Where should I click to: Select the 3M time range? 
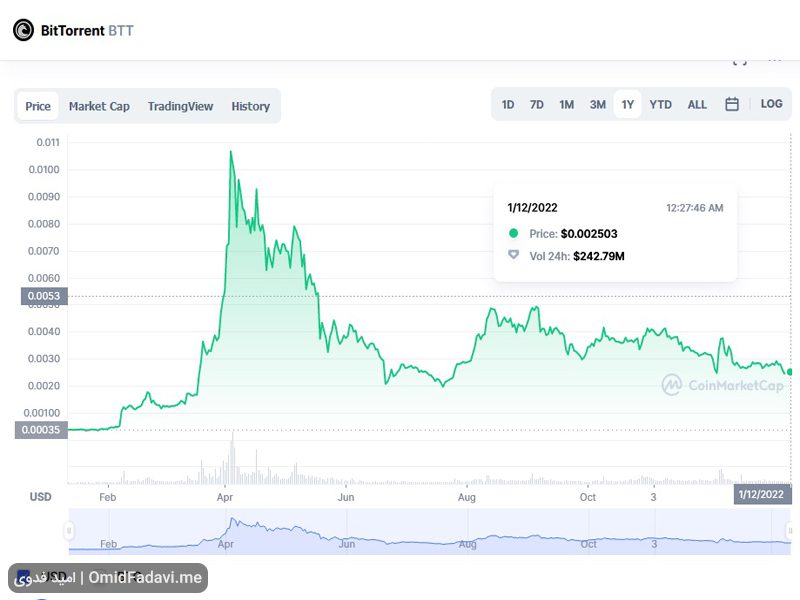click(x=597, y=105)
